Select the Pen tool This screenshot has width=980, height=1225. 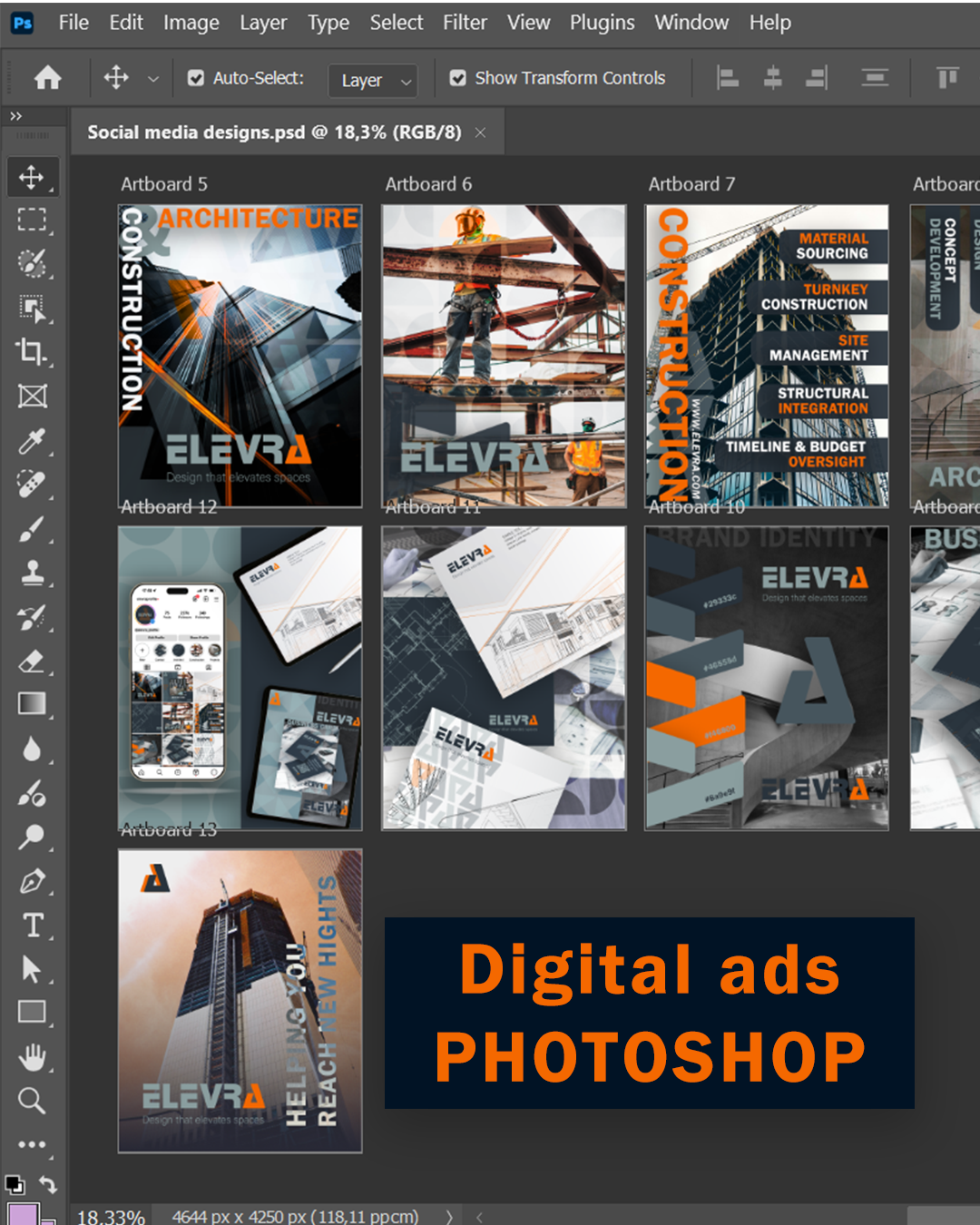click(x=33, y=881)
